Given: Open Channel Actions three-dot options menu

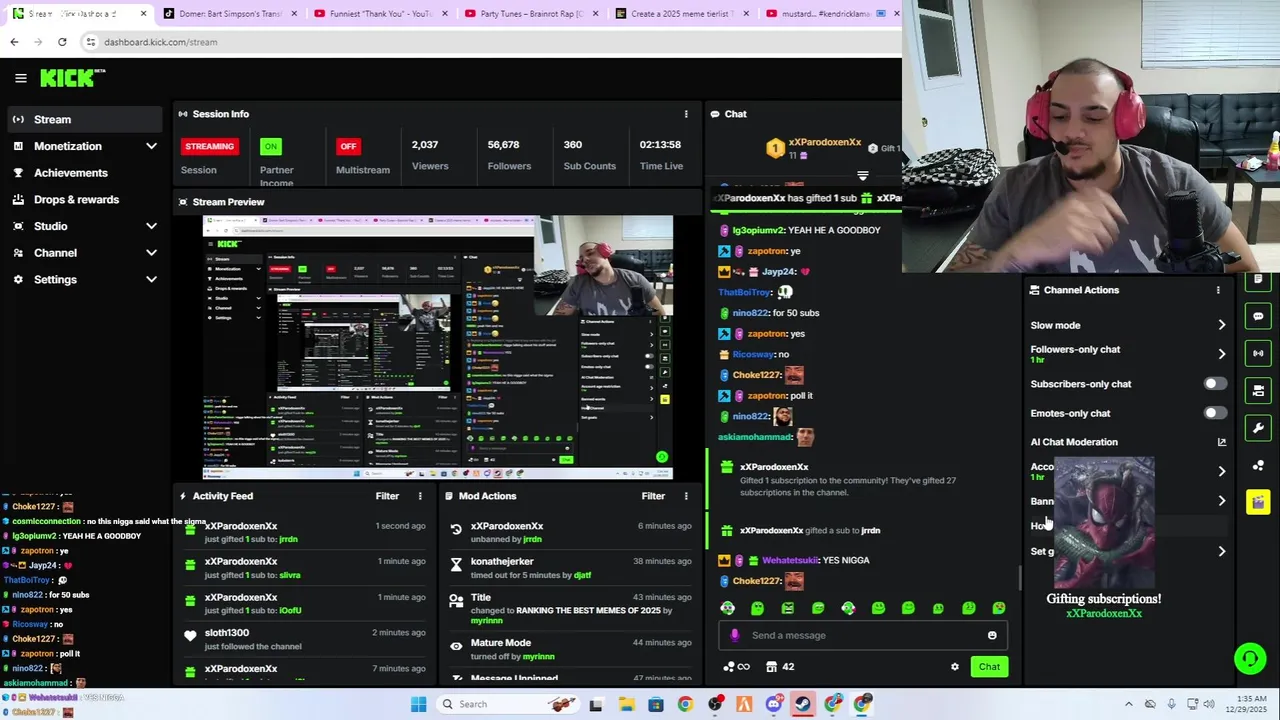Looking at the screenshot, I should (x=1218, y=290).
